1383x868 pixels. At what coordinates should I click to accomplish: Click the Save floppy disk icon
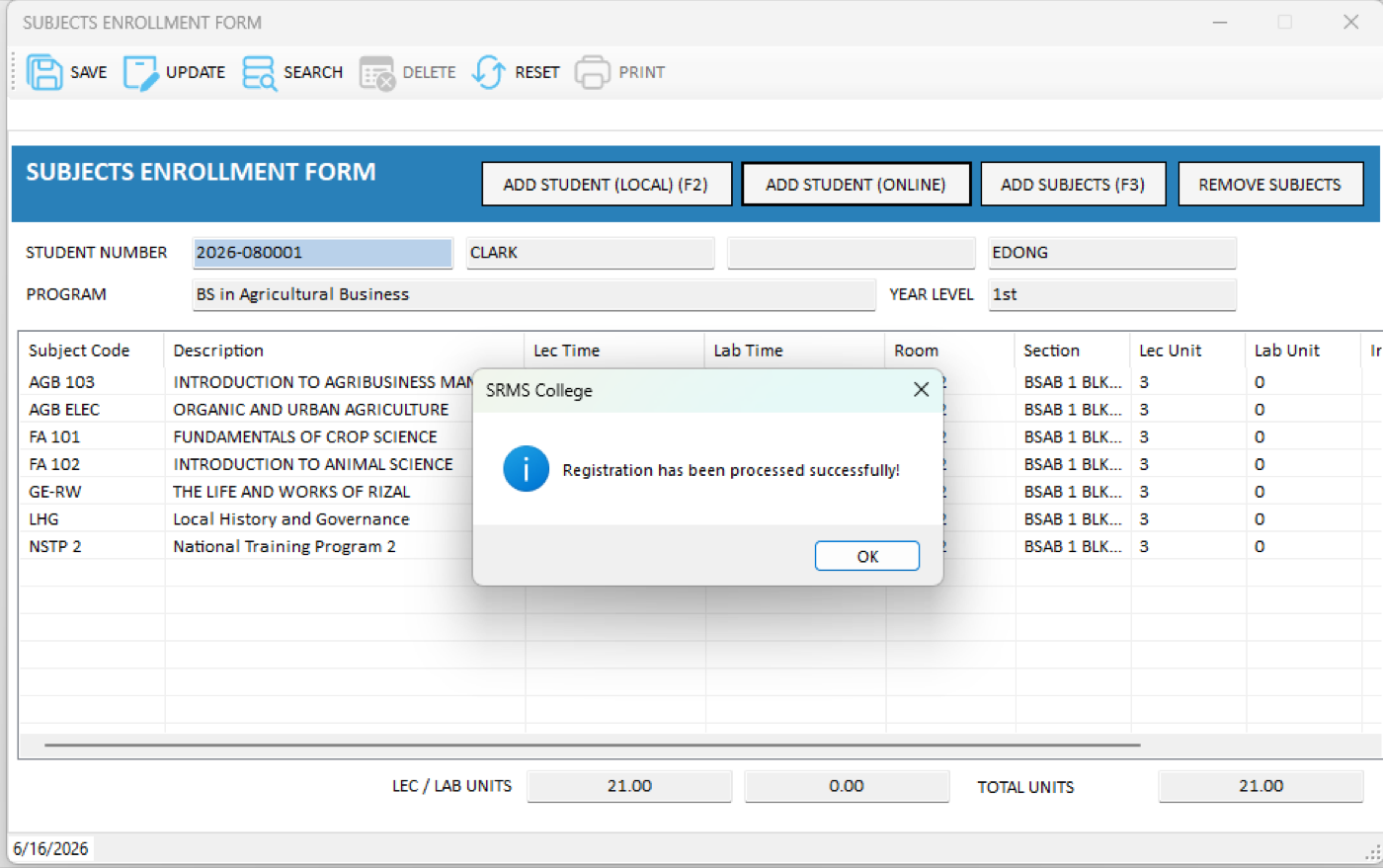43,72
